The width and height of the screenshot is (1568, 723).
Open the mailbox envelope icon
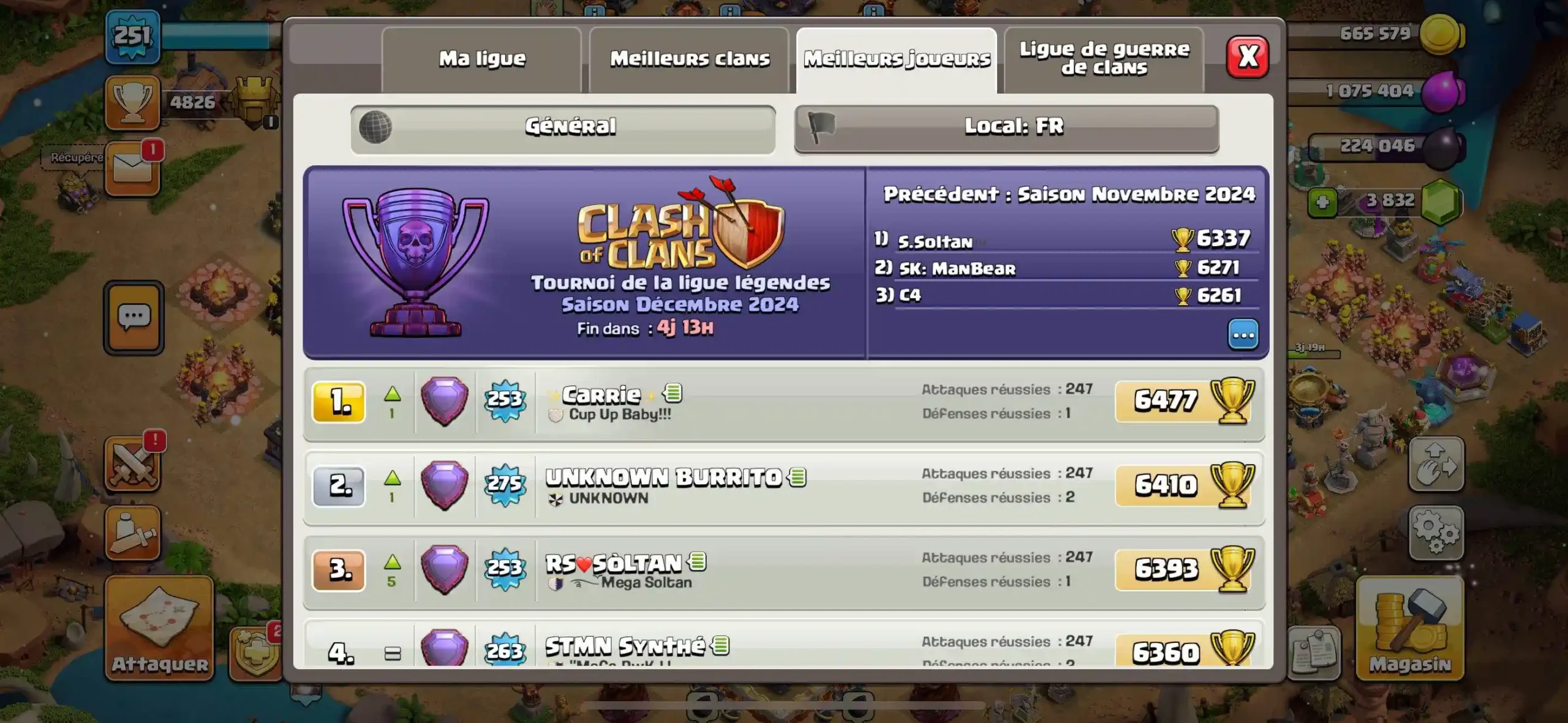tap(132, 170)
